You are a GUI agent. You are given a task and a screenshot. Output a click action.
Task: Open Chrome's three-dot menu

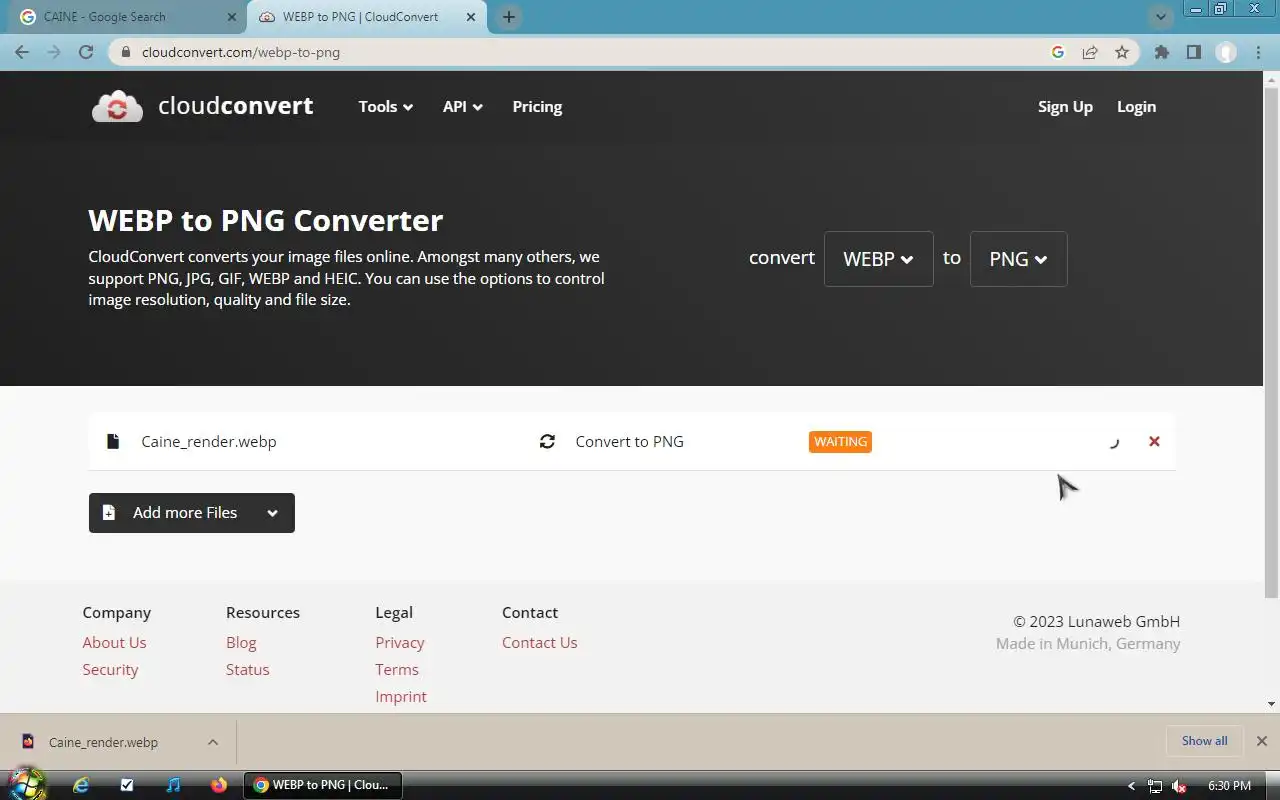click(1258, 52)
